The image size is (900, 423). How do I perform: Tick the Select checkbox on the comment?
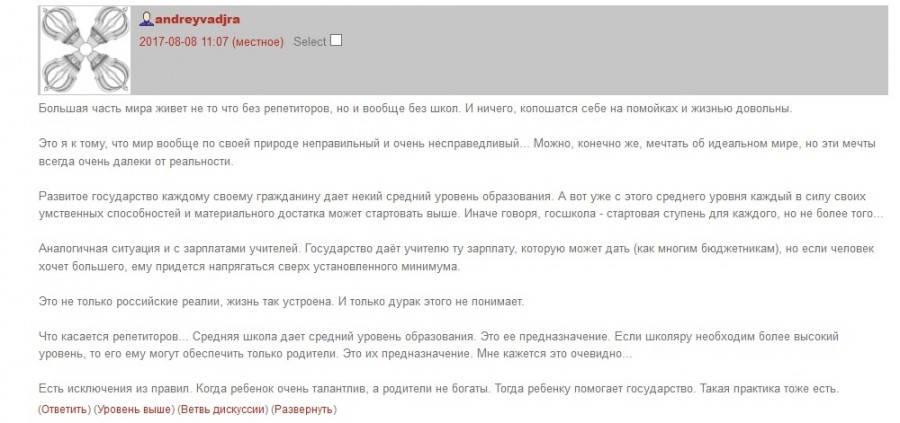coord(336,40)
